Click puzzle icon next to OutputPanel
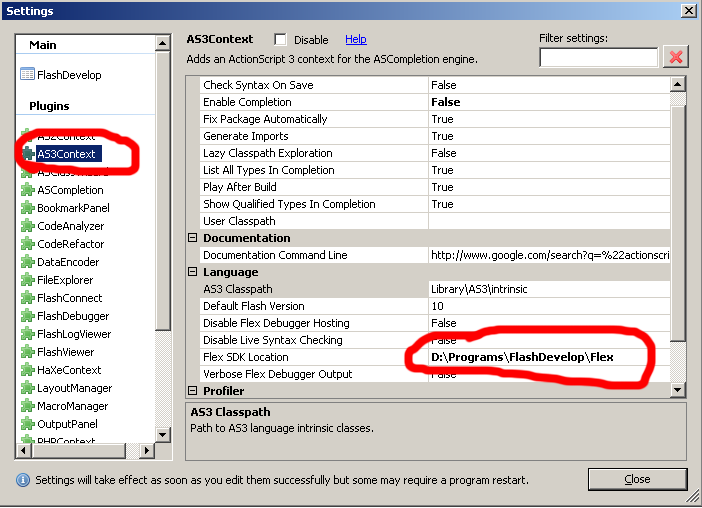 [28, 423]
